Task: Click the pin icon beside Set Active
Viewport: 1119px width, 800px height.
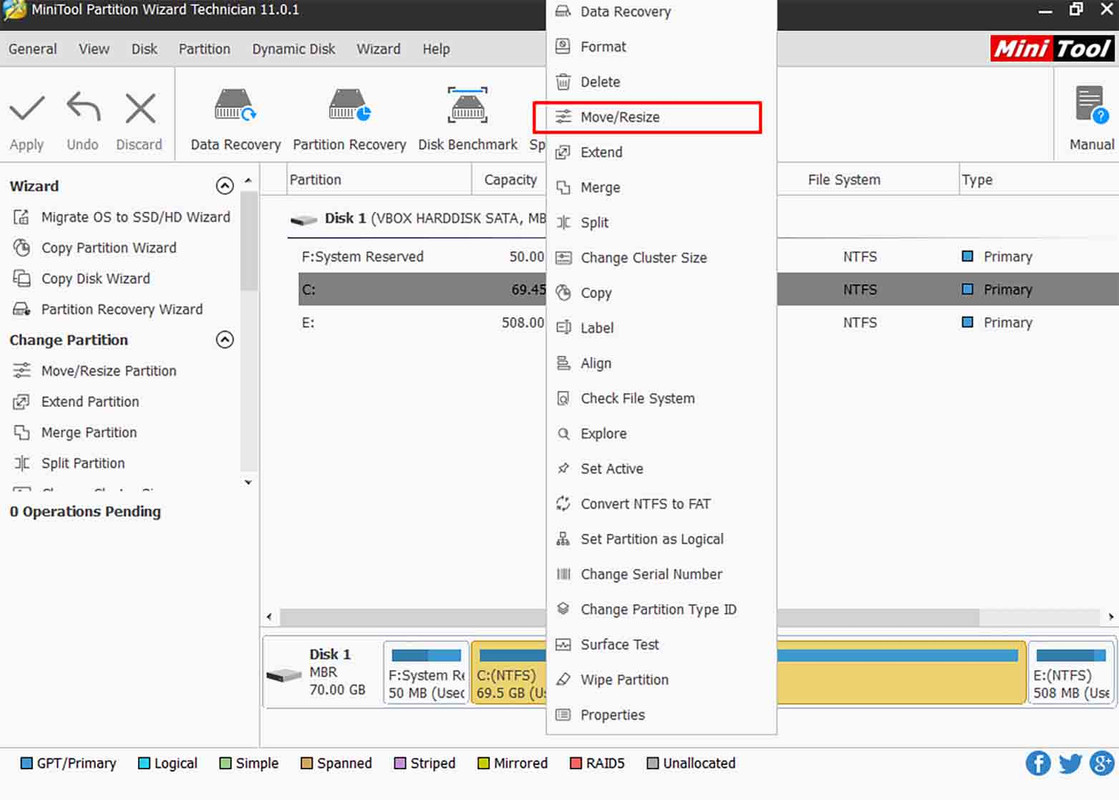Action: (x=563, y=468)
